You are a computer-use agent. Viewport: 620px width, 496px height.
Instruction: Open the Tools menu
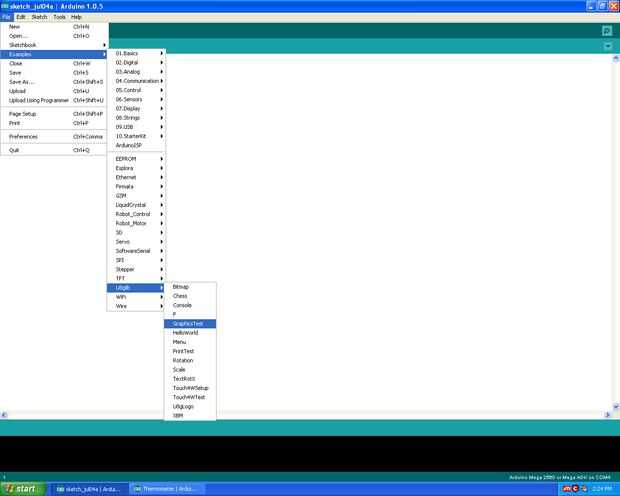pyautogui.click(x=59, y=17)
